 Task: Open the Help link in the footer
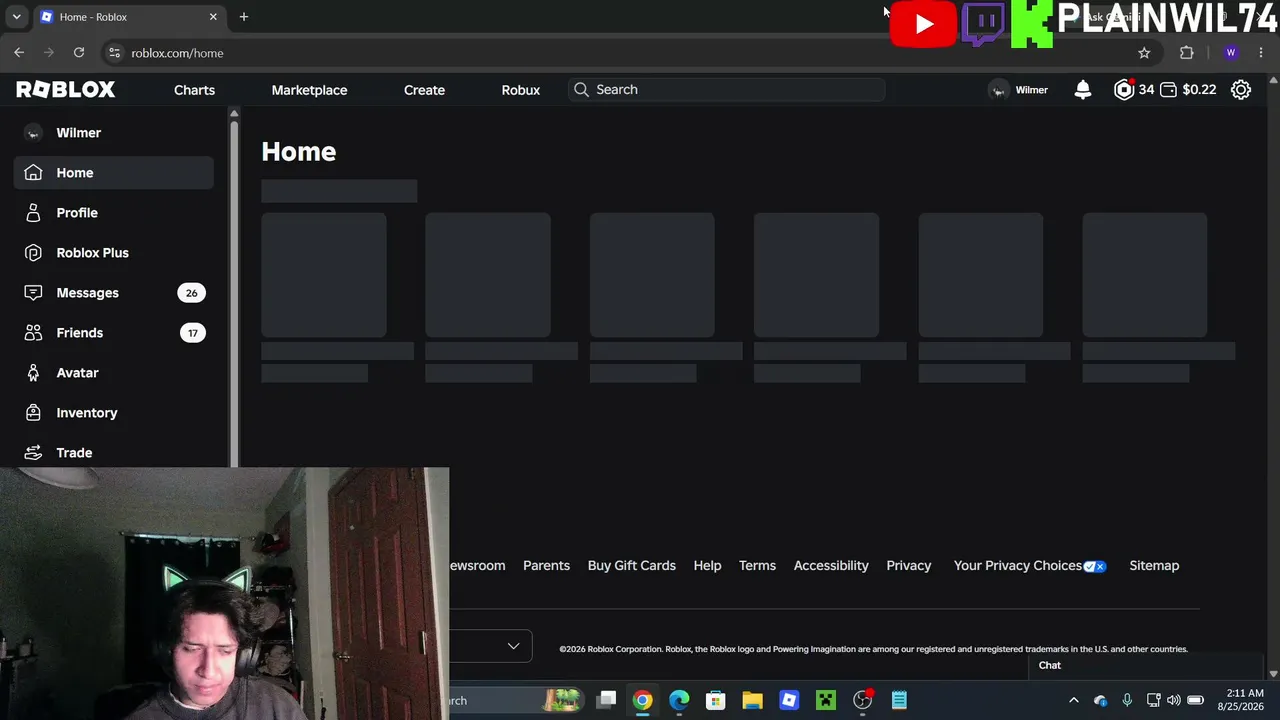[707, 566]
